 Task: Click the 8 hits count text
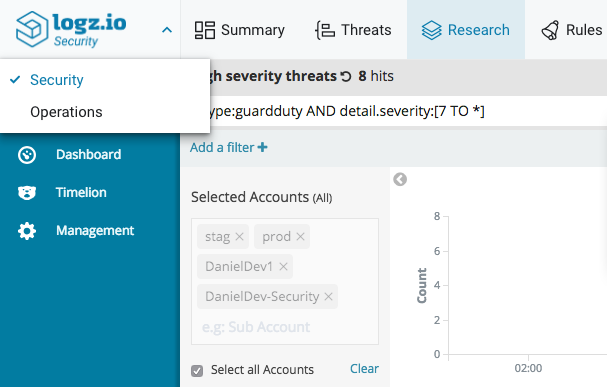click(376, 76)
